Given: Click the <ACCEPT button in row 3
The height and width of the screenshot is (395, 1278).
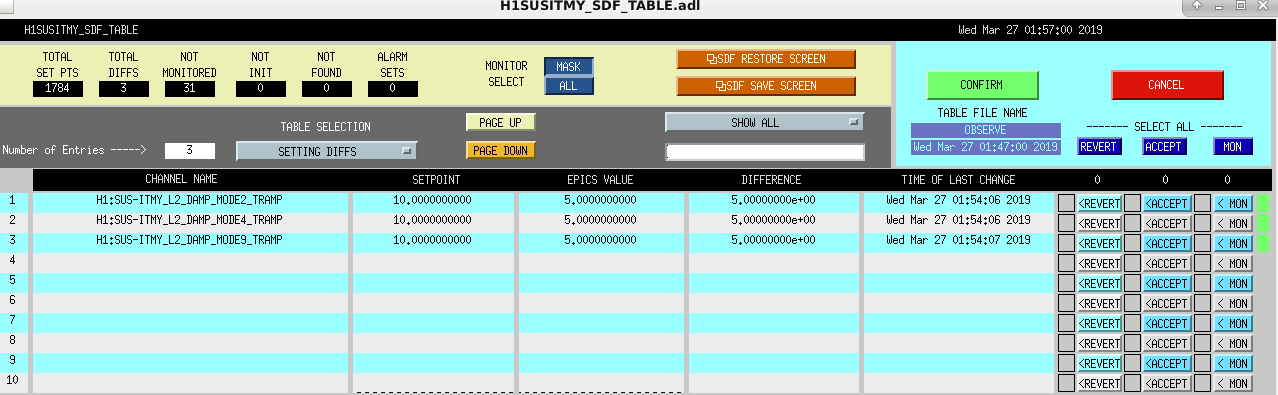Looking at the screenshot, I should (x=1167, y=243).
